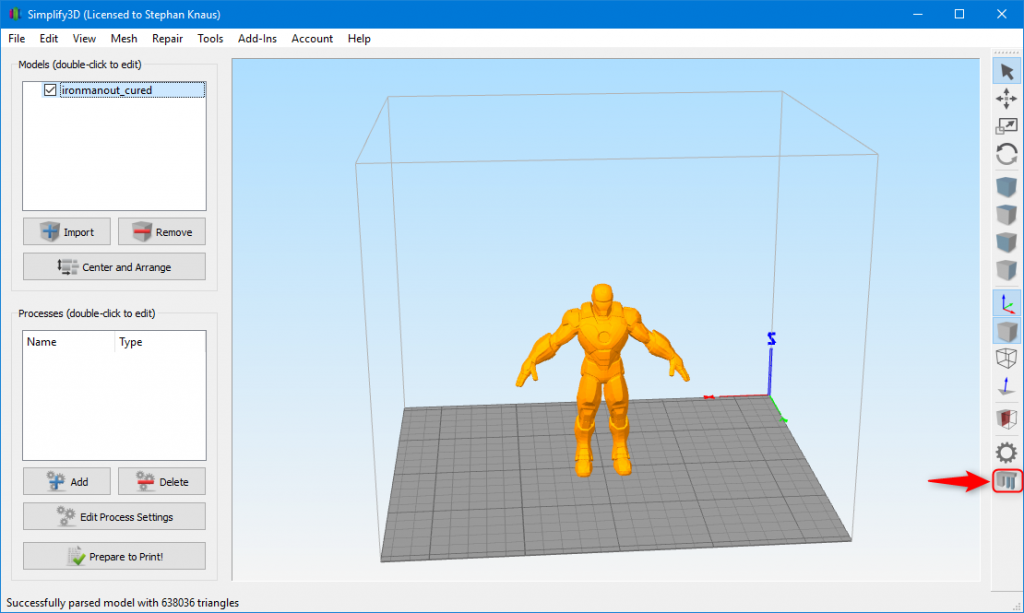Select the default isometric view cube
The width and height of the screenshot is (1024, 613).
[x=1007, y=186]
